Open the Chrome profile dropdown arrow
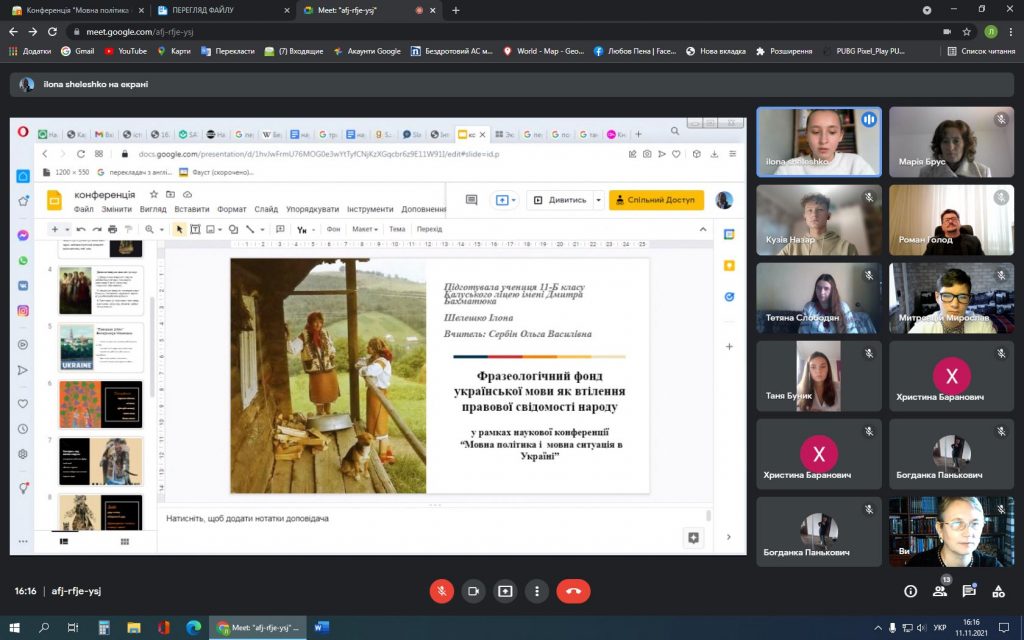Viewport: 1024px width, 640px height. (x=927, y=10)
